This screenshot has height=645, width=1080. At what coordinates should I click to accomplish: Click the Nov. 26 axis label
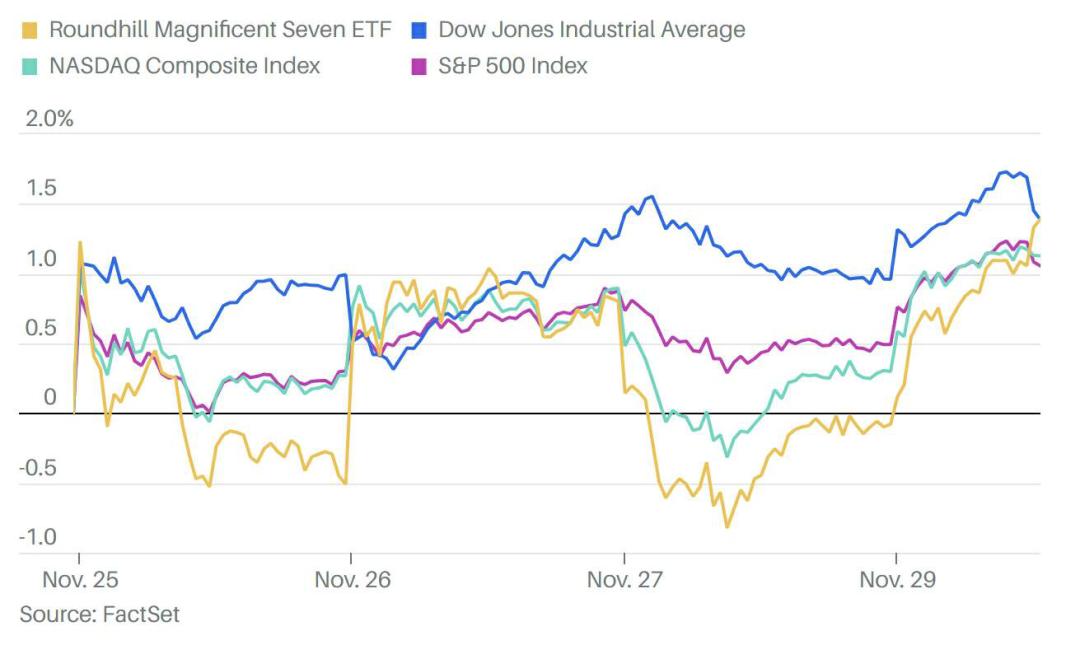click(353, 580)
